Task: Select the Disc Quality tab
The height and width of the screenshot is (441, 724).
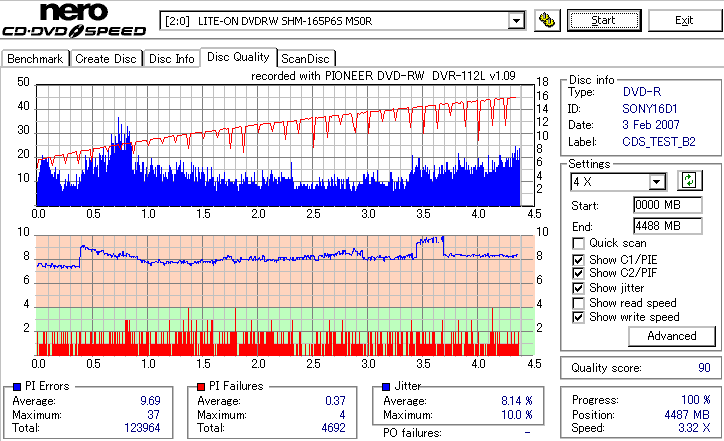Action: click(238, 57)
